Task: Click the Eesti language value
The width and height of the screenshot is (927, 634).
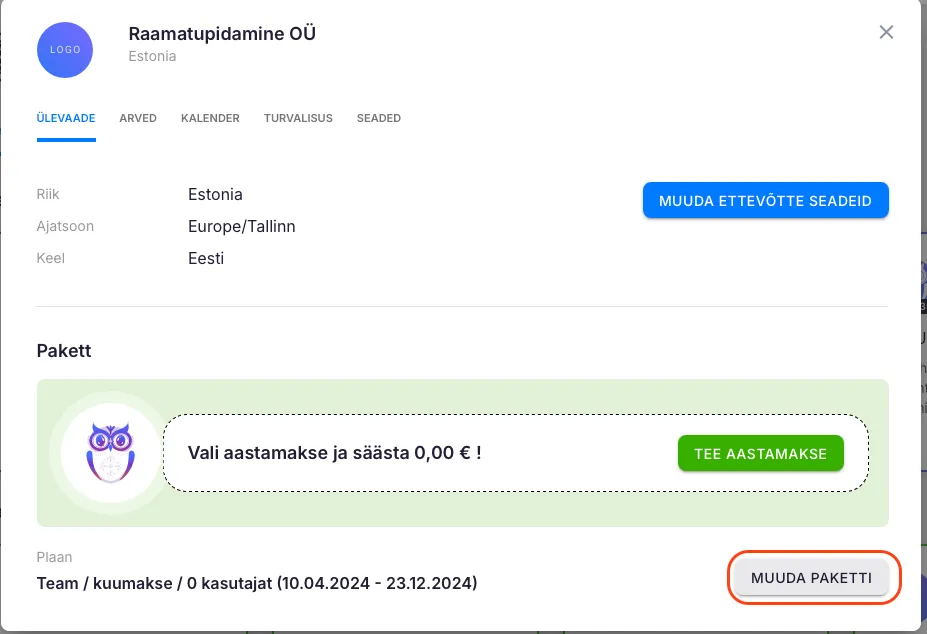Action: coord(206,258)
